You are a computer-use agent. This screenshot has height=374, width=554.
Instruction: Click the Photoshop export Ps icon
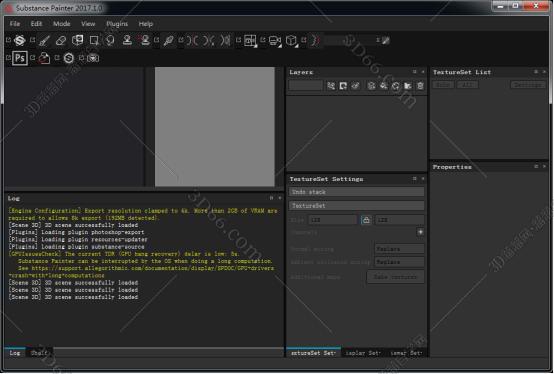pos(19,58)
